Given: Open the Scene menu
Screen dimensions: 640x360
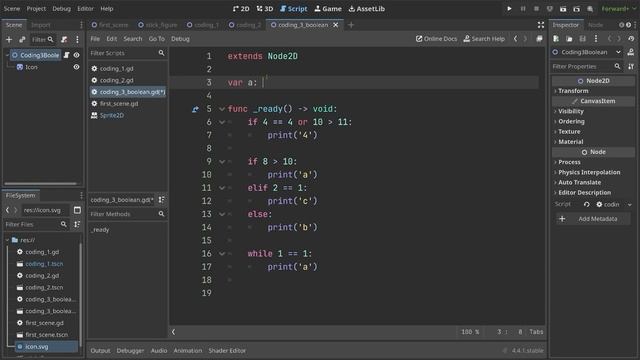Looking at the screenshot, I should [12, 9].
